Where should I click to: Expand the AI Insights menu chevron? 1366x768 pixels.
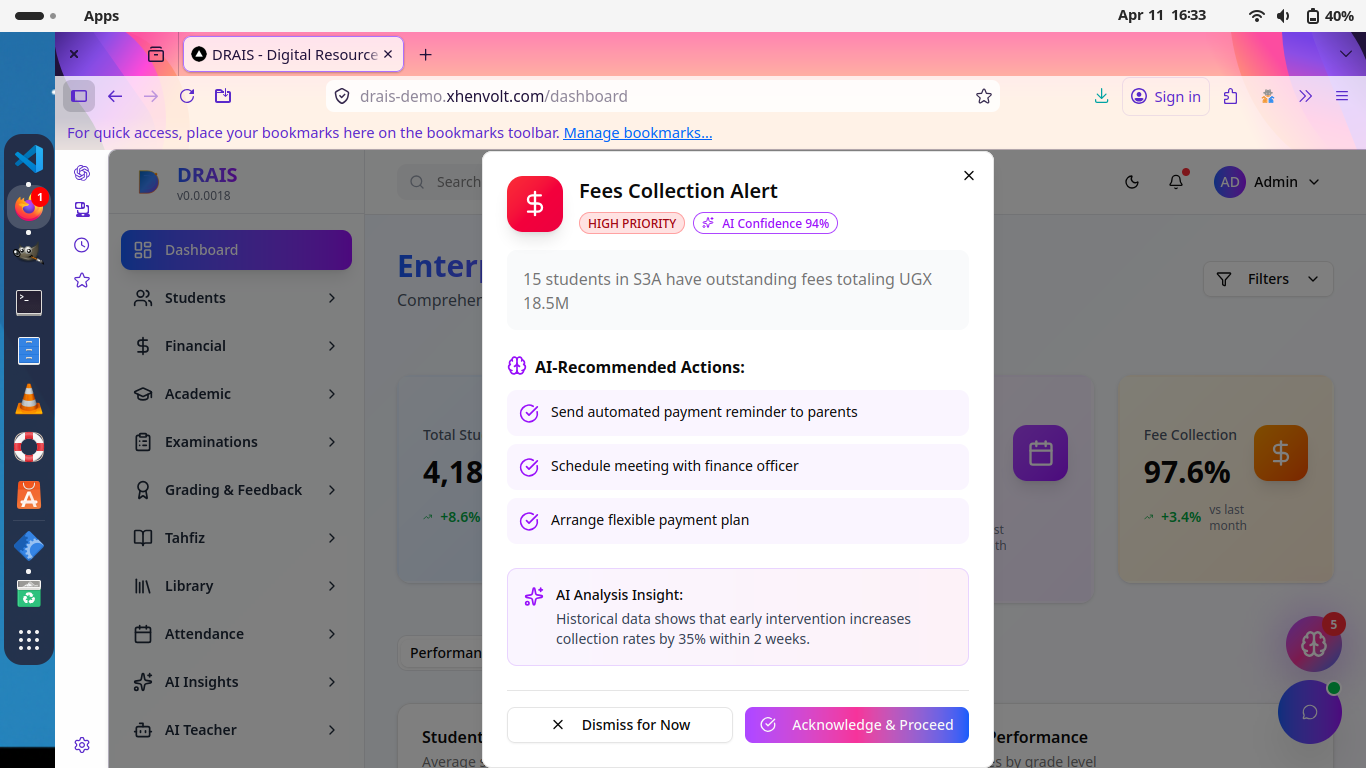[x=332, y=682]
